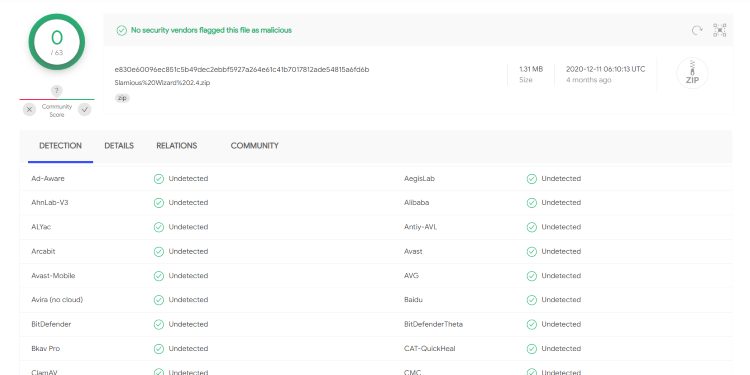Click the 1.31 MB file size
This screenshot has height=375, width=750.
click(531, 69)
